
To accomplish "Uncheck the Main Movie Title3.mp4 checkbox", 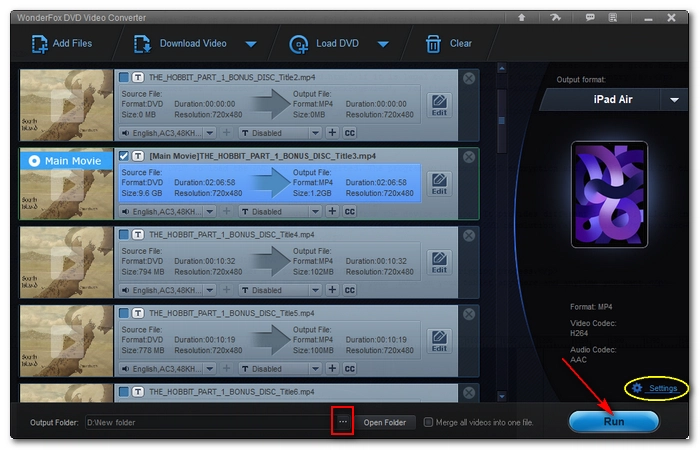I will [124, 156].
